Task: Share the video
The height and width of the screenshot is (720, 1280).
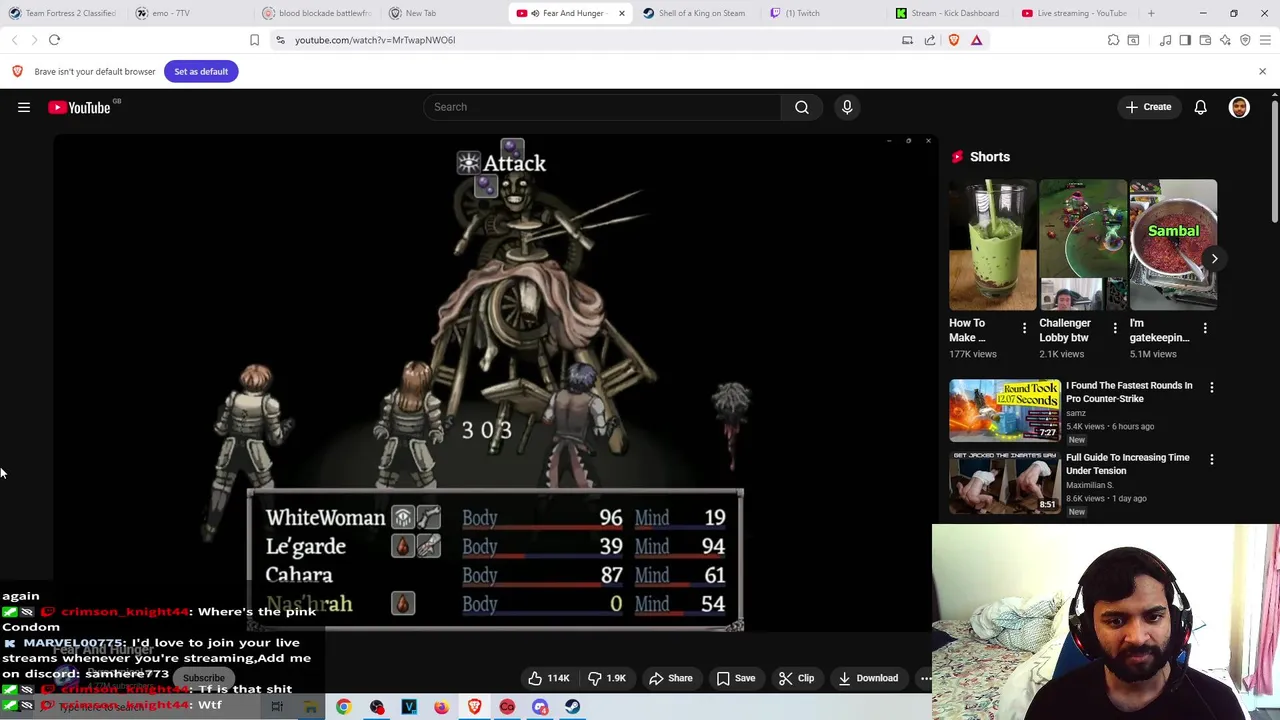Action: [670, 678]
